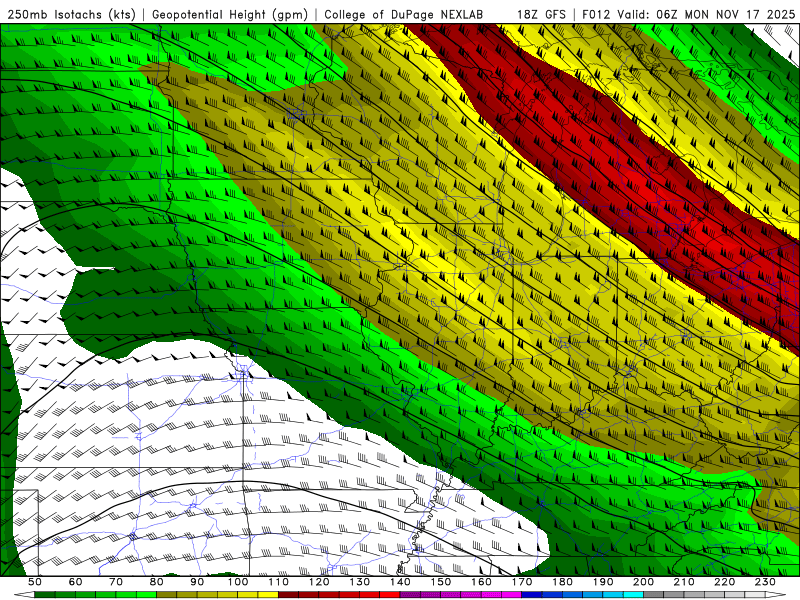Click the "18Z GFS" model run label
800x600 pixels.
(x=541, y=14)
